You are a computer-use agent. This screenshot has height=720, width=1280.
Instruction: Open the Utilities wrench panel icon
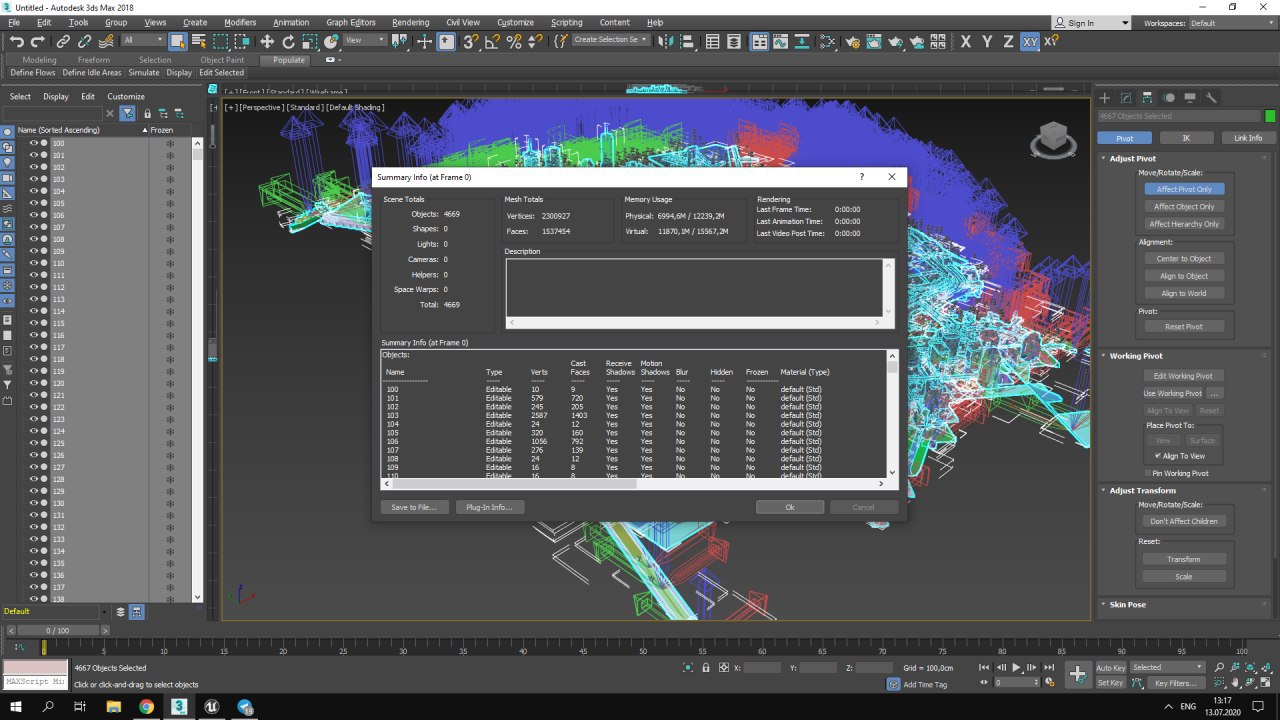tap(1211, 98)
